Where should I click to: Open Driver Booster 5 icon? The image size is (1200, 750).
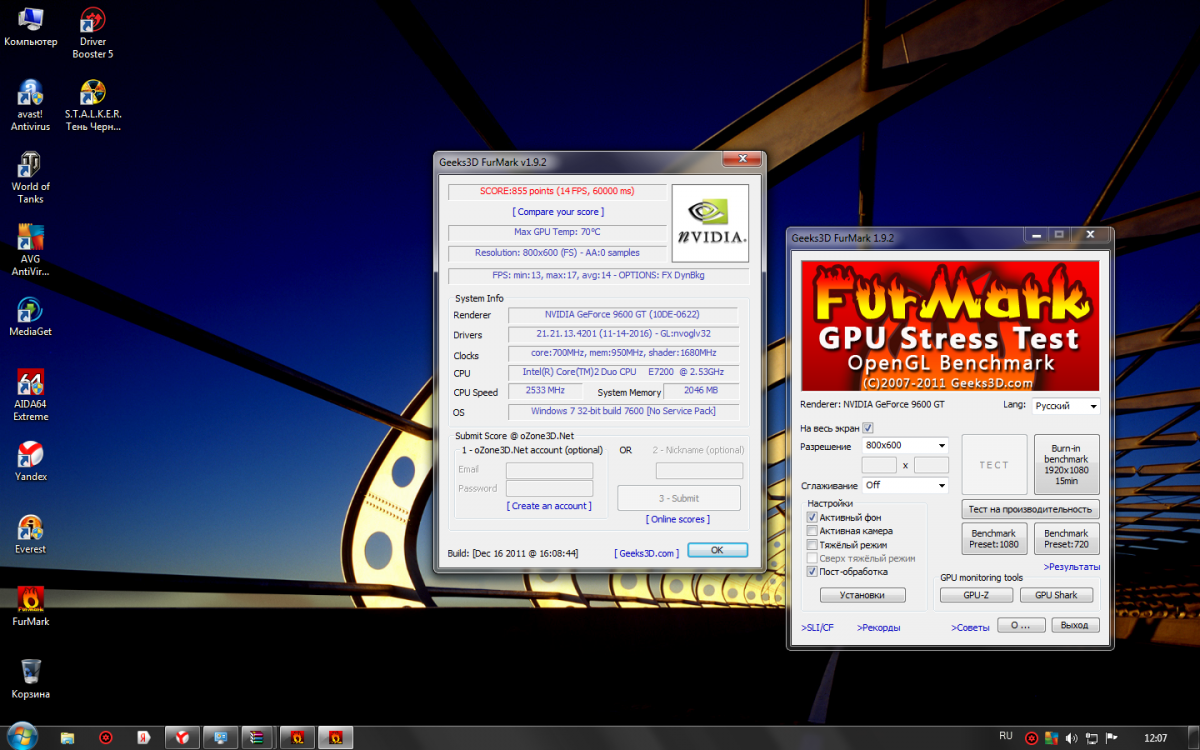[92, 22]
